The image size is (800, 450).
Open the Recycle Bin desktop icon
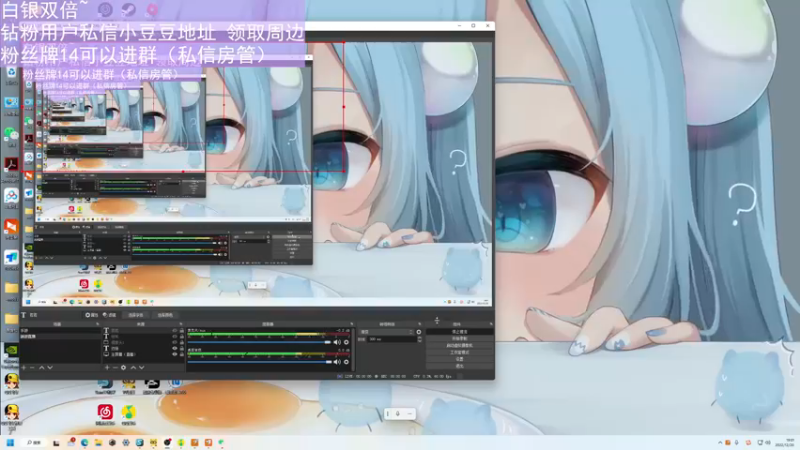(x=11, y=74)
